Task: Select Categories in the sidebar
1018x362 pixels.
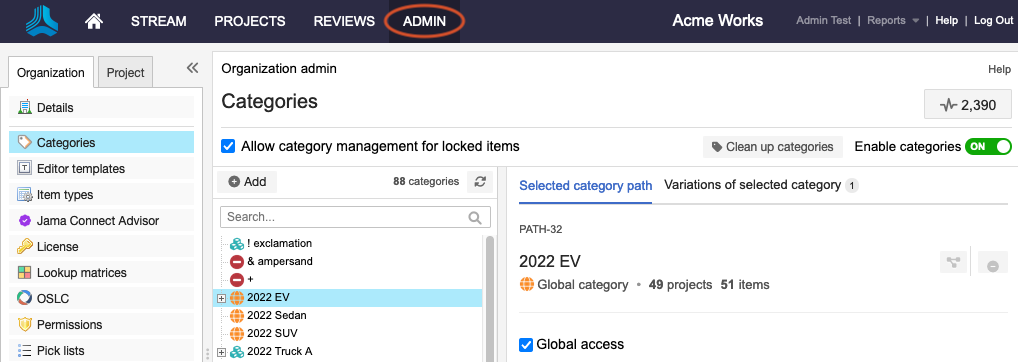Action: click(101, 143)
